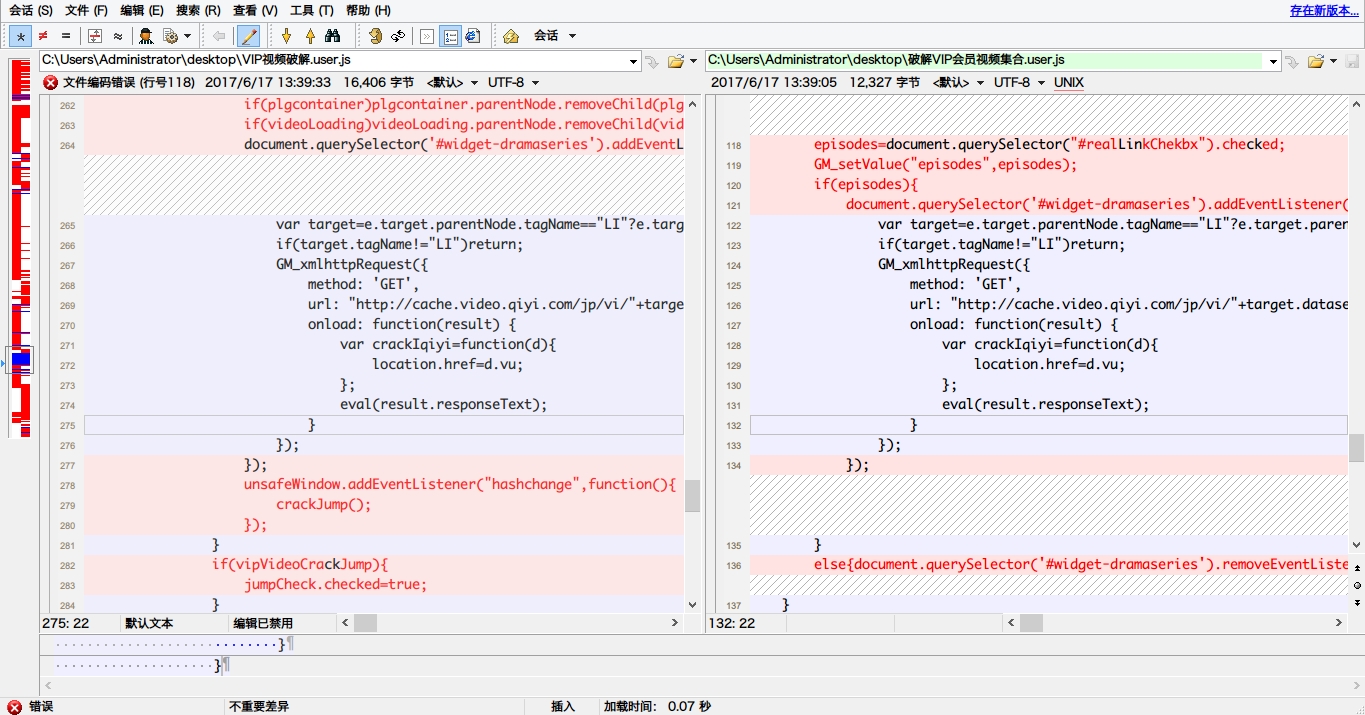The height and width of the screenshot is (715, 1365).
Task: Open the 编辑 (E) menu
Action: tap(142, 10)
